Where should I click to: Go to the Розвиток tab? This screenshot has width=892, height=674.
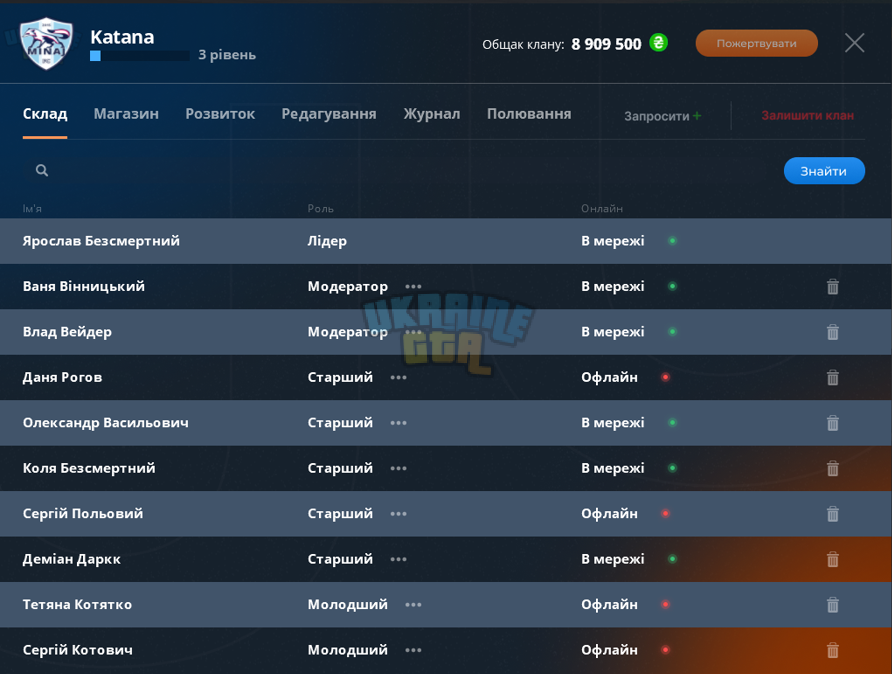(220, 114)
